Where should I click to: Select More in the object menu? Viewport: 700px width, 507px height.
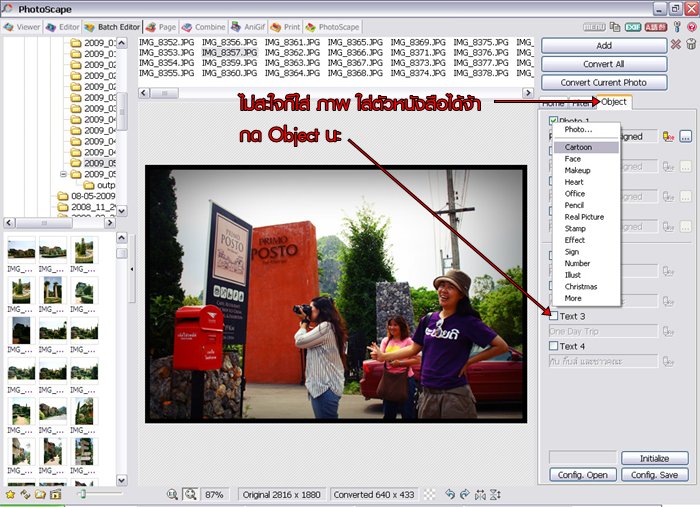coord(586,298)
